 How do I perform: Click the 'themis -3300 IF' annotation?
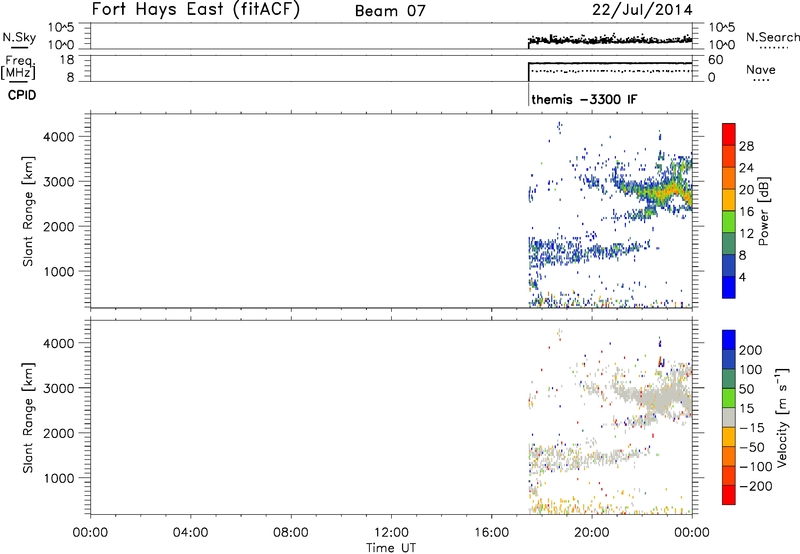(584, 99)
